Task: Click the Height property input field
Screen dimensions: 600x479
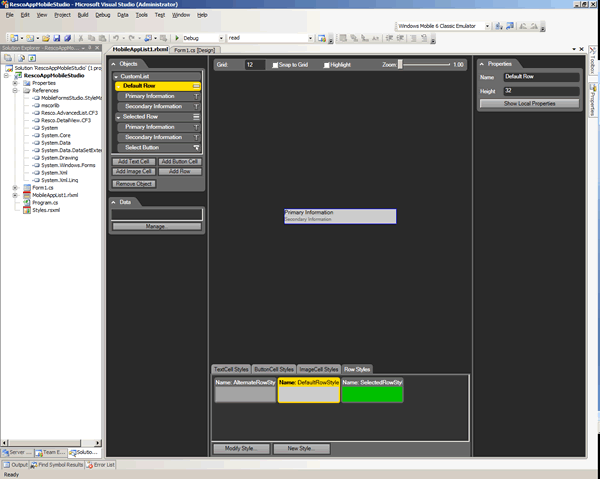Action: pos(541,91)
